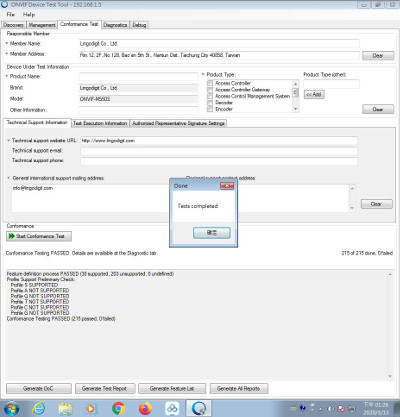Image resolution: width=400 pixels, height=417 pixels.
Task: Click Generate All Reports button
Action: click(238, 389)
